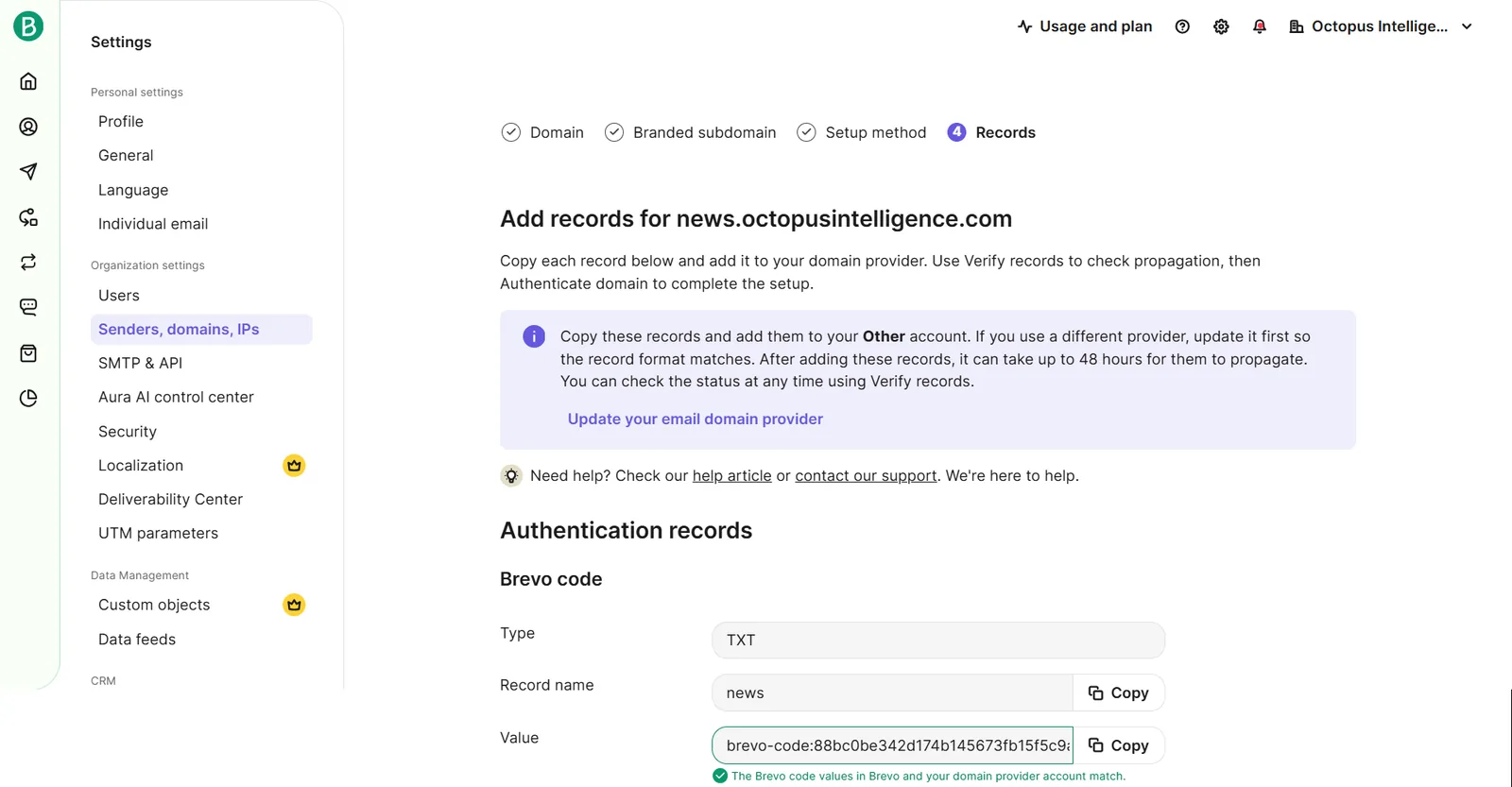1512x787 pixels.
Task: Open the Automations icon in sidebar
Action: pyautogui.click(x=28, y=217)
